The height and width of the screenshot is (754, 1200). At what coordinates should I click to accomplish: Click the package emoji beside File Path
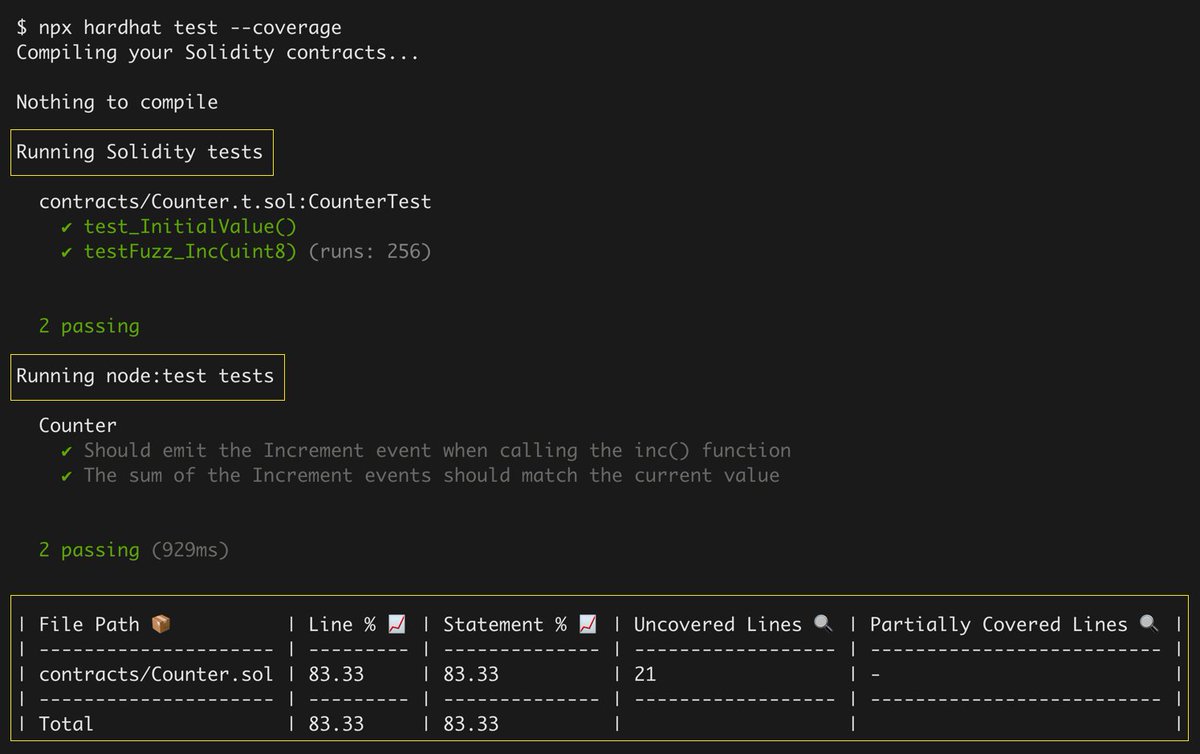tap(160, 624)
